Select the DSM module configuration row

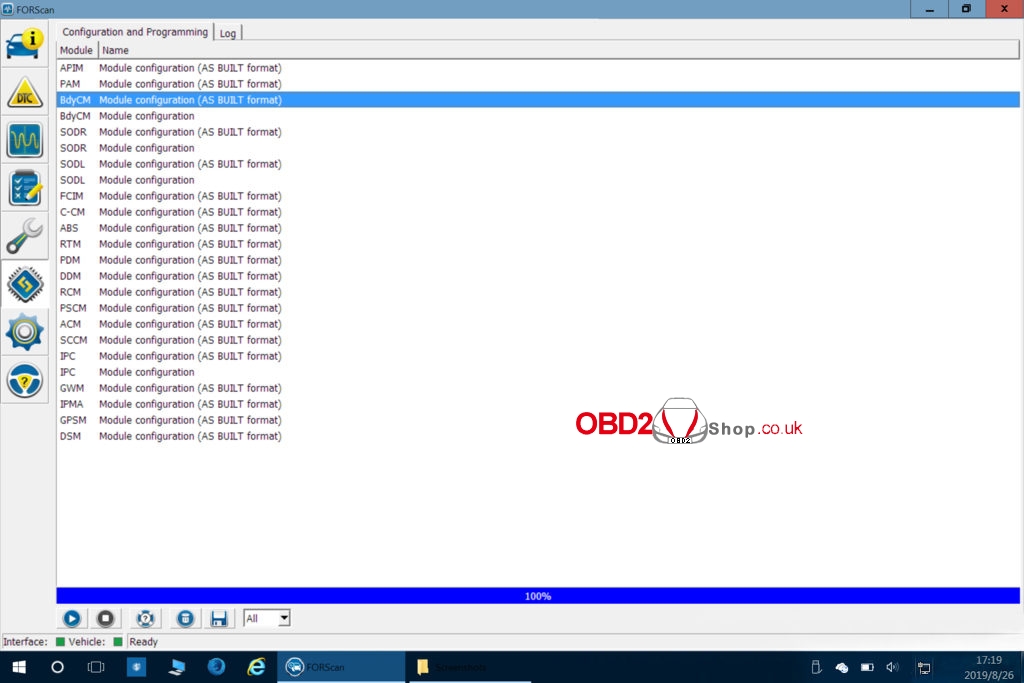tap(190, 436)
